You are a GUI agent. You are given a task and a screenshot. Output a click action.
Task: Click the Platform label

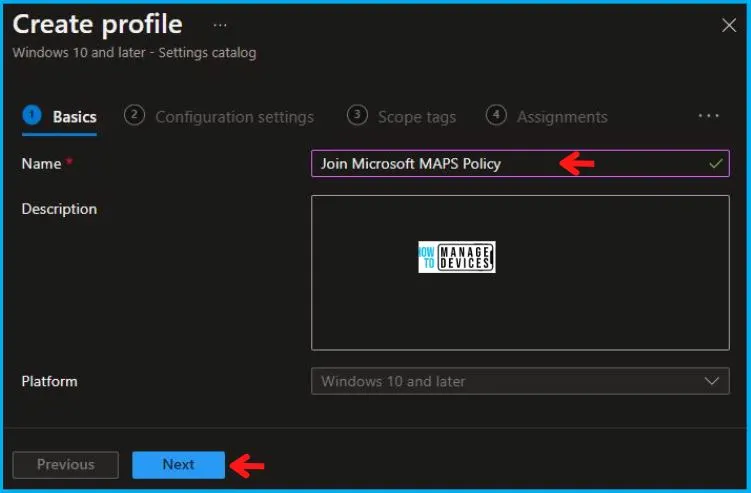(x=49, y=381)
